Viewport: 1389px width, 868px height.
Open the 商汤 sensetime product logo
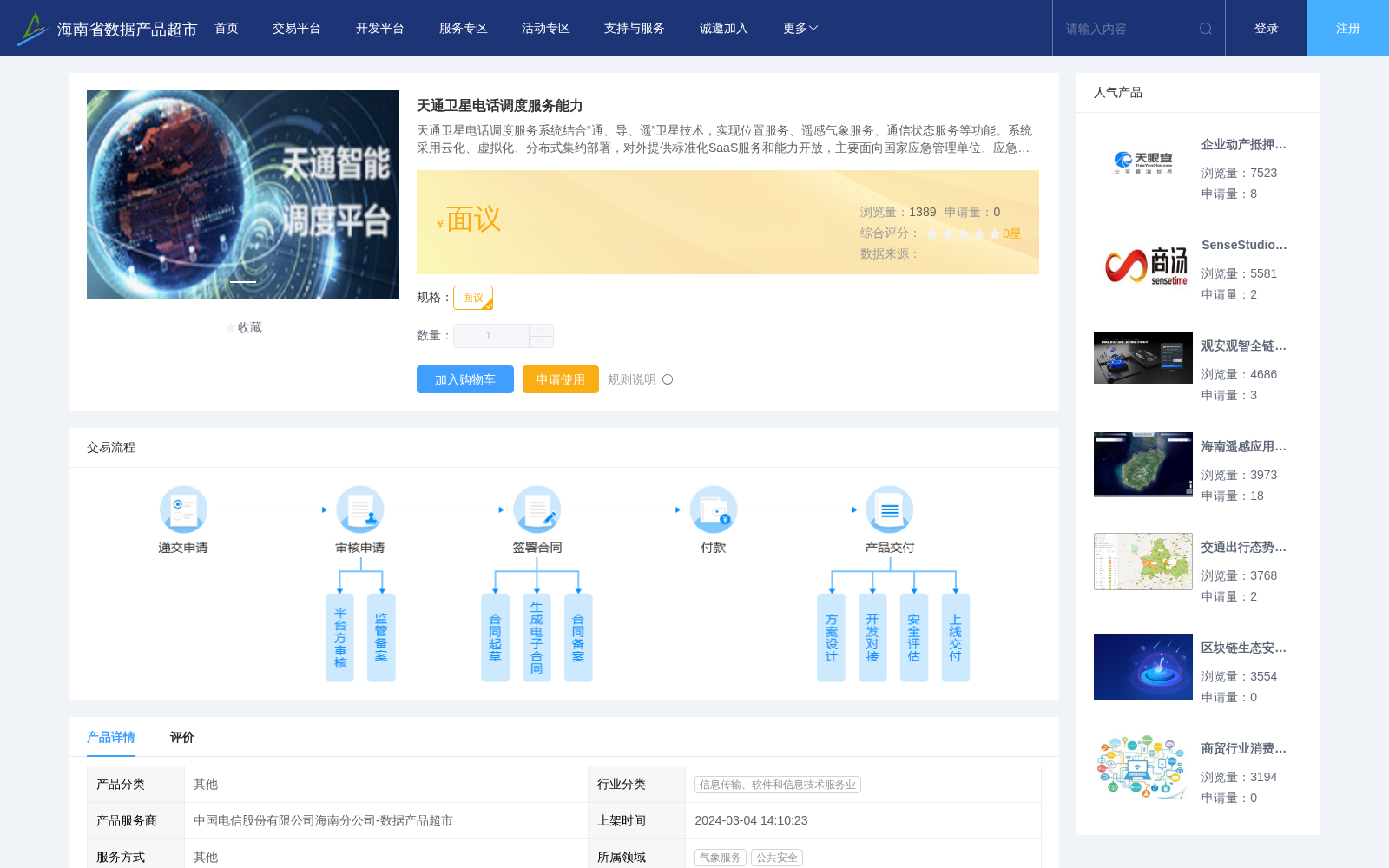(1143, 264)
